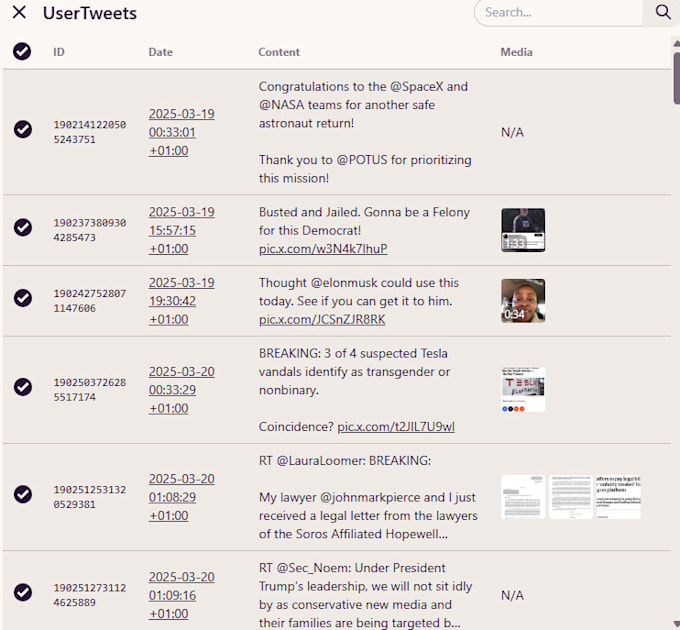The width and height of the screenshot is (680, 630).
Task: Uncheck the Busted and Jailed tweet row
Action: pyautogui.click(x=23, y=227)
